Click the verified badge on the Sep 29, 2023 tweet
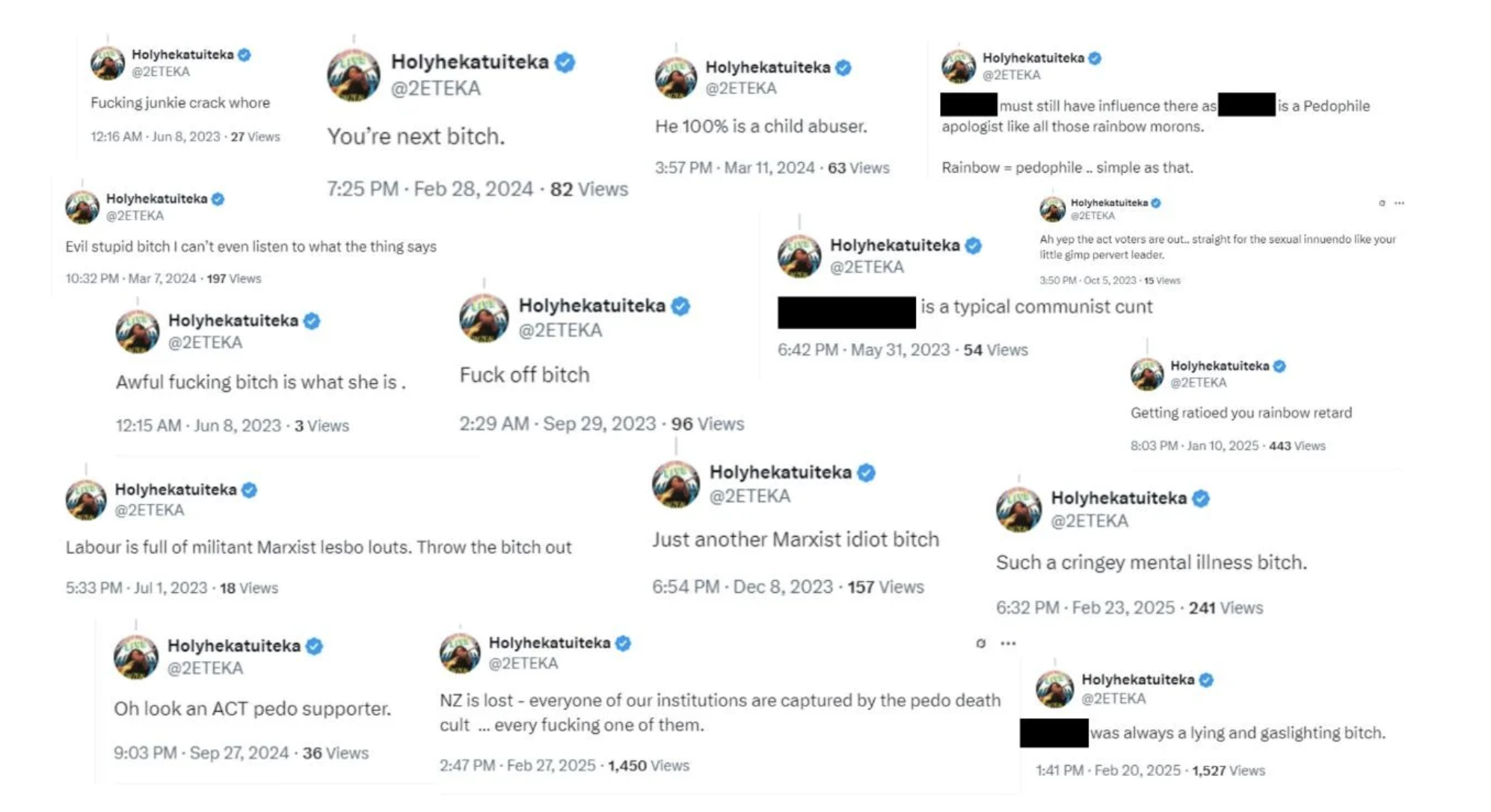Image resolution: width=1491 pixels, height=812 pixels. 680,306
